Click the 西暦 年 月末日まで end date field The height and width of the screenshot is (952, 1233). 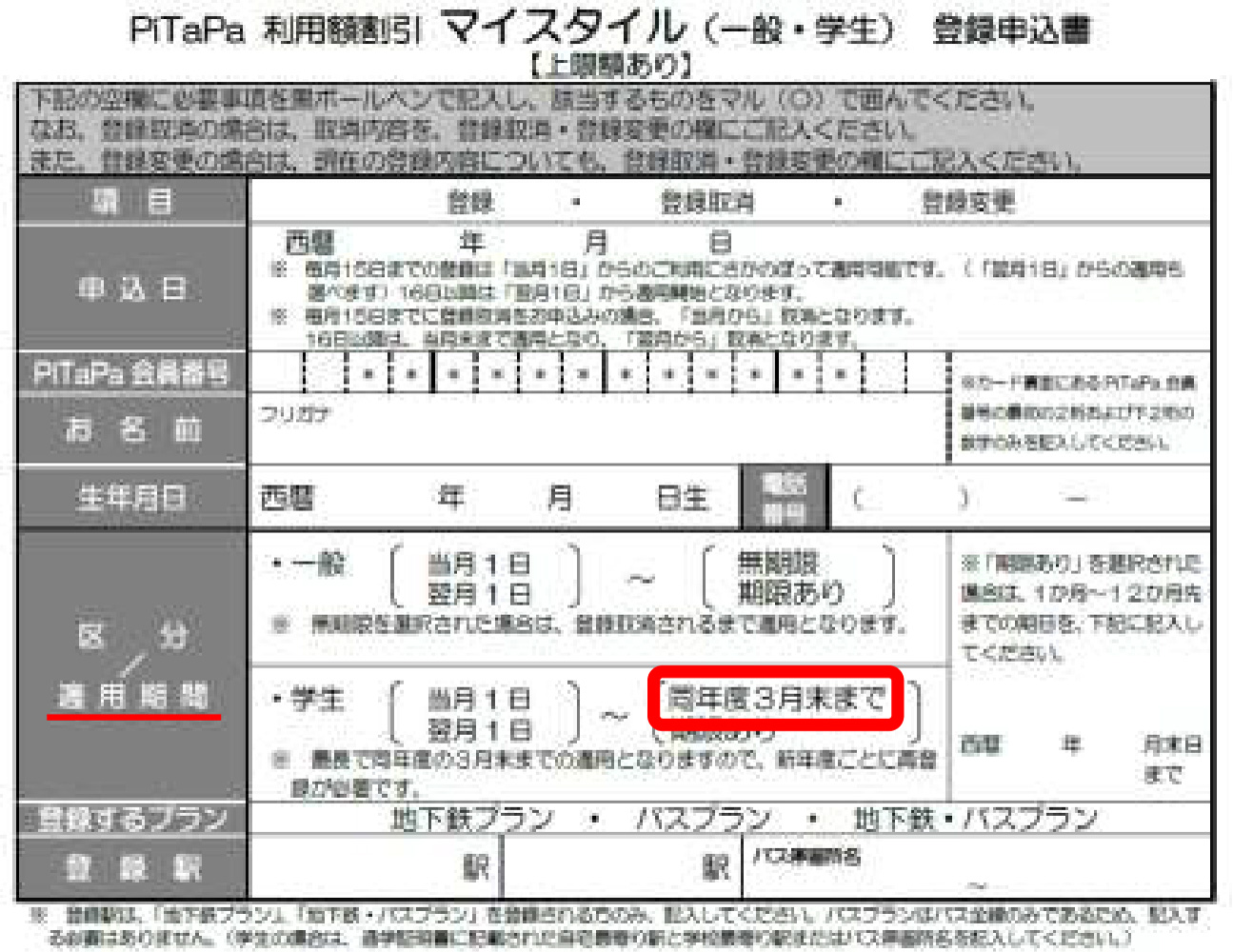pos(1081,759)
